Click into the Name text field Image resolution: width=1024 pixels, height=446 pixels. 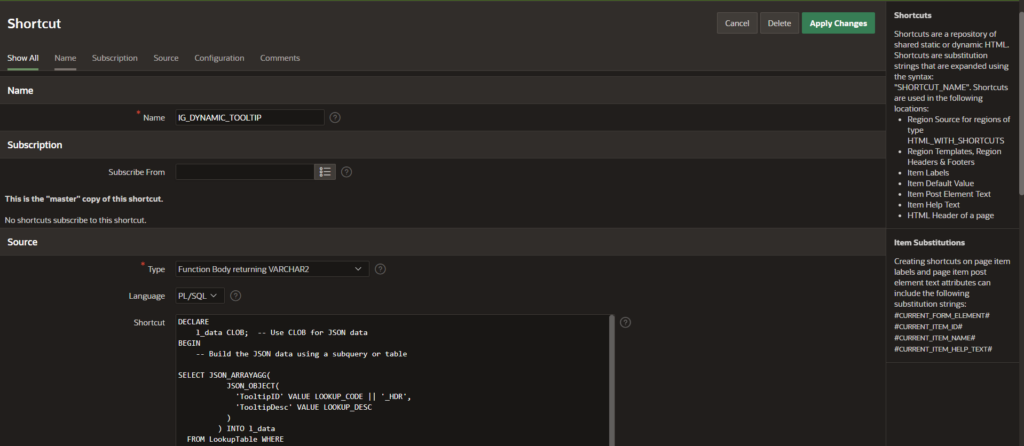pos(248,117)
